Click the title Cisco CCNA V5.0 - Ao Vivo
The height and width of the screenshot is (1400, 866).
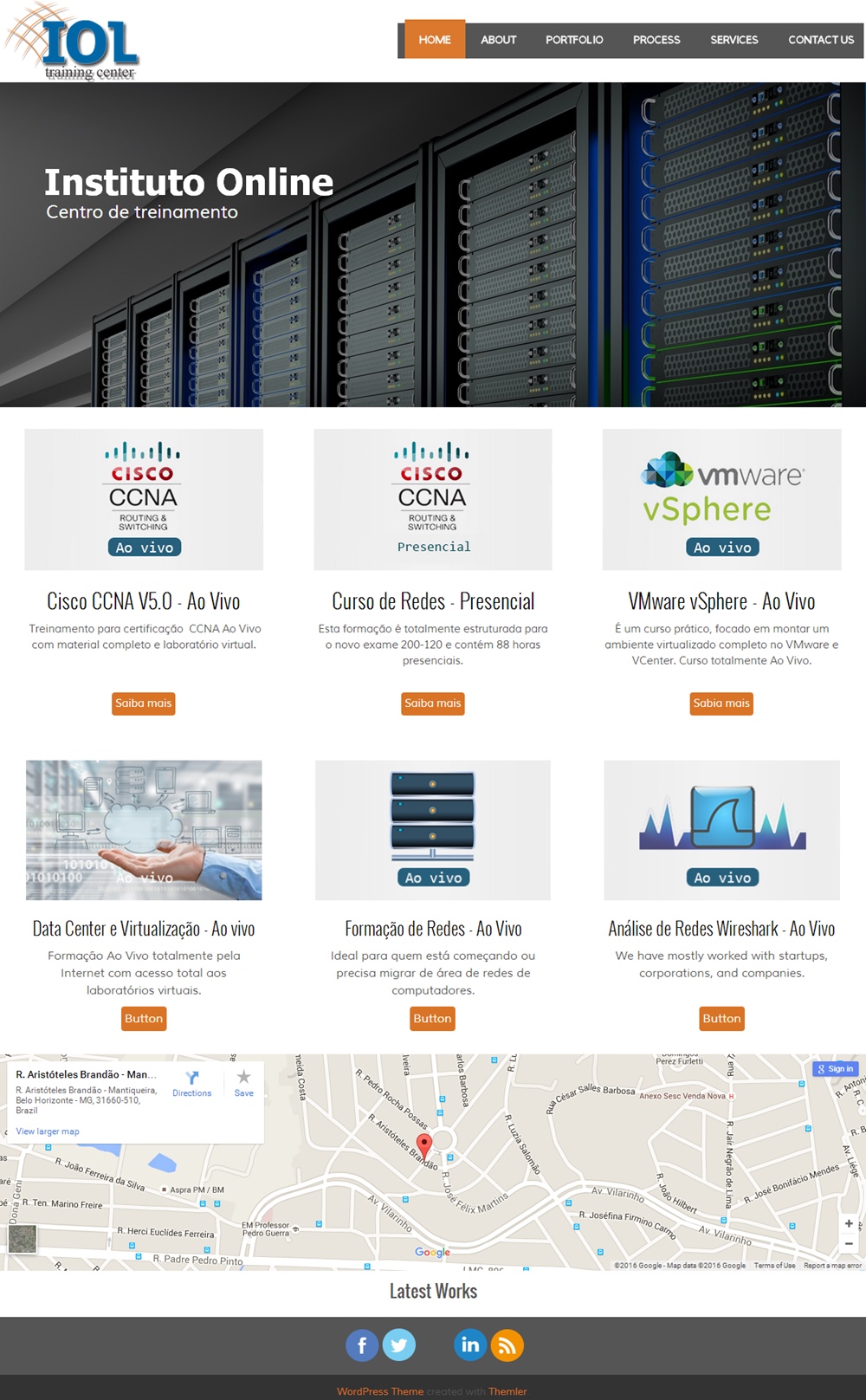coord(144,601)
